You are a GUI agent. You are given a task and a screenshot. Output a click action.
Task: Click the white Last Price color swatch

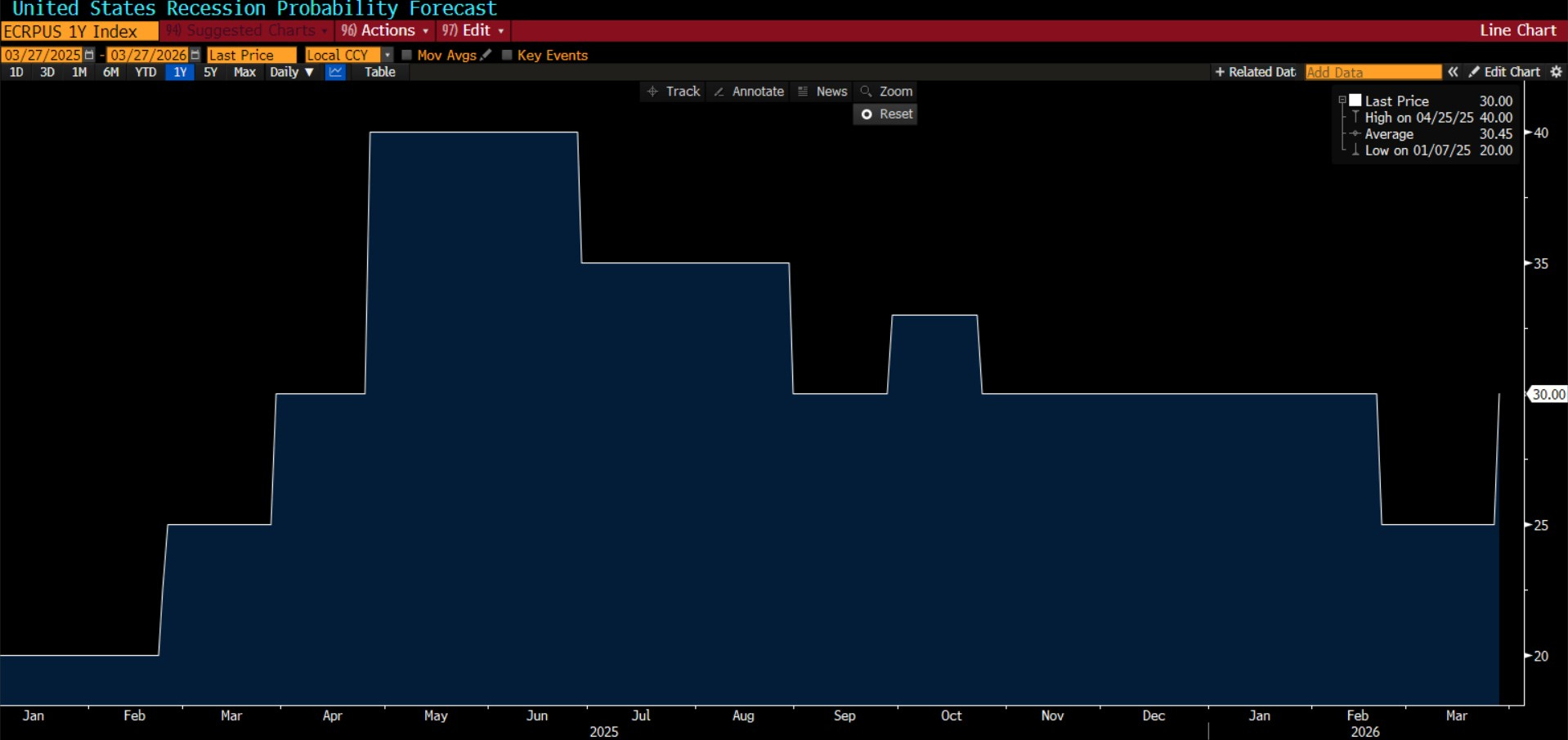pos(1355,100)
